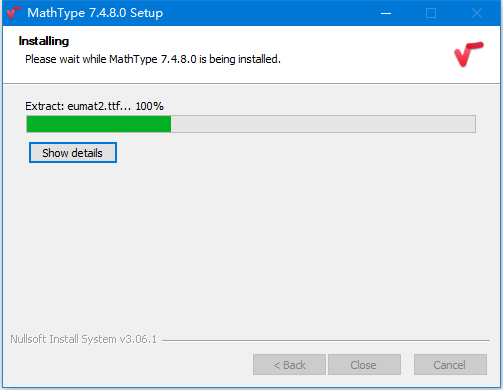Click the greyed-out Back button
This screenshot has height=390, width=503.
click(x=289, y=365)
